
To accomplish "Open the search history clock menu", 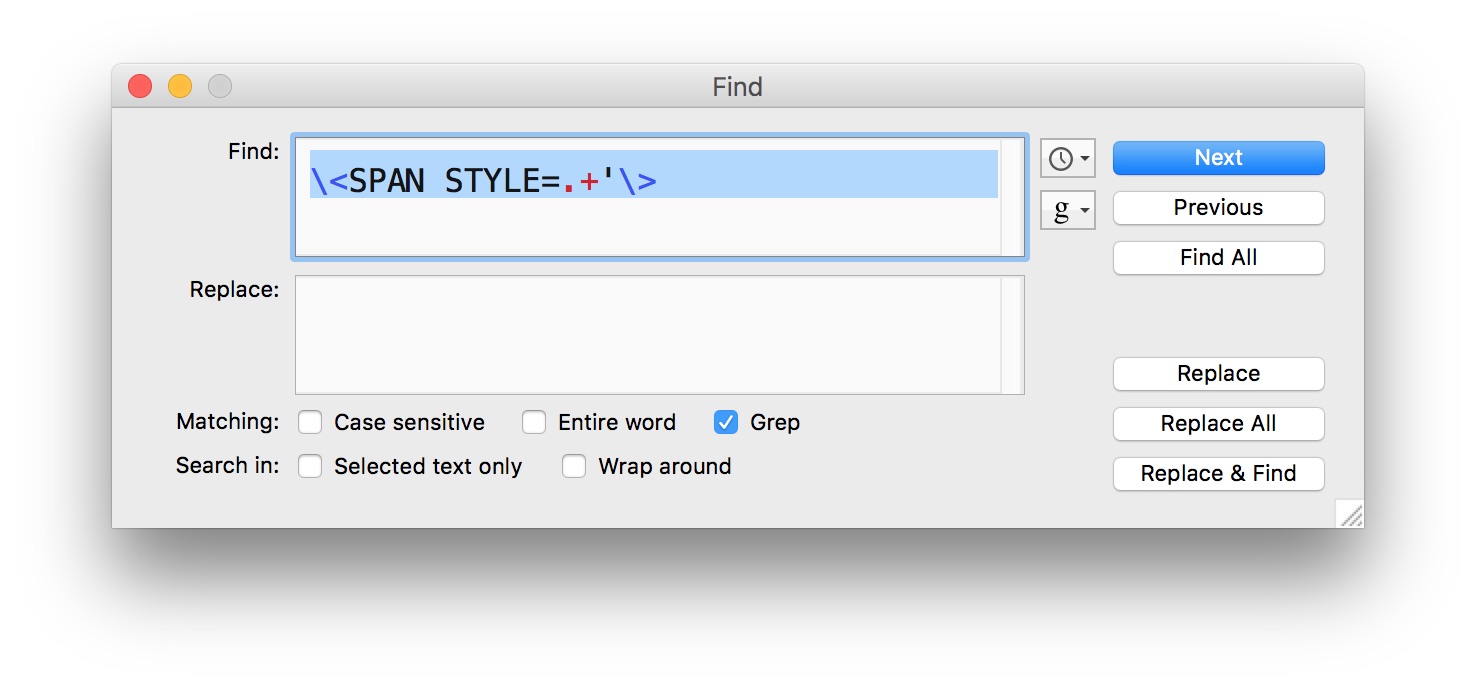I will tap(1068, 158).
